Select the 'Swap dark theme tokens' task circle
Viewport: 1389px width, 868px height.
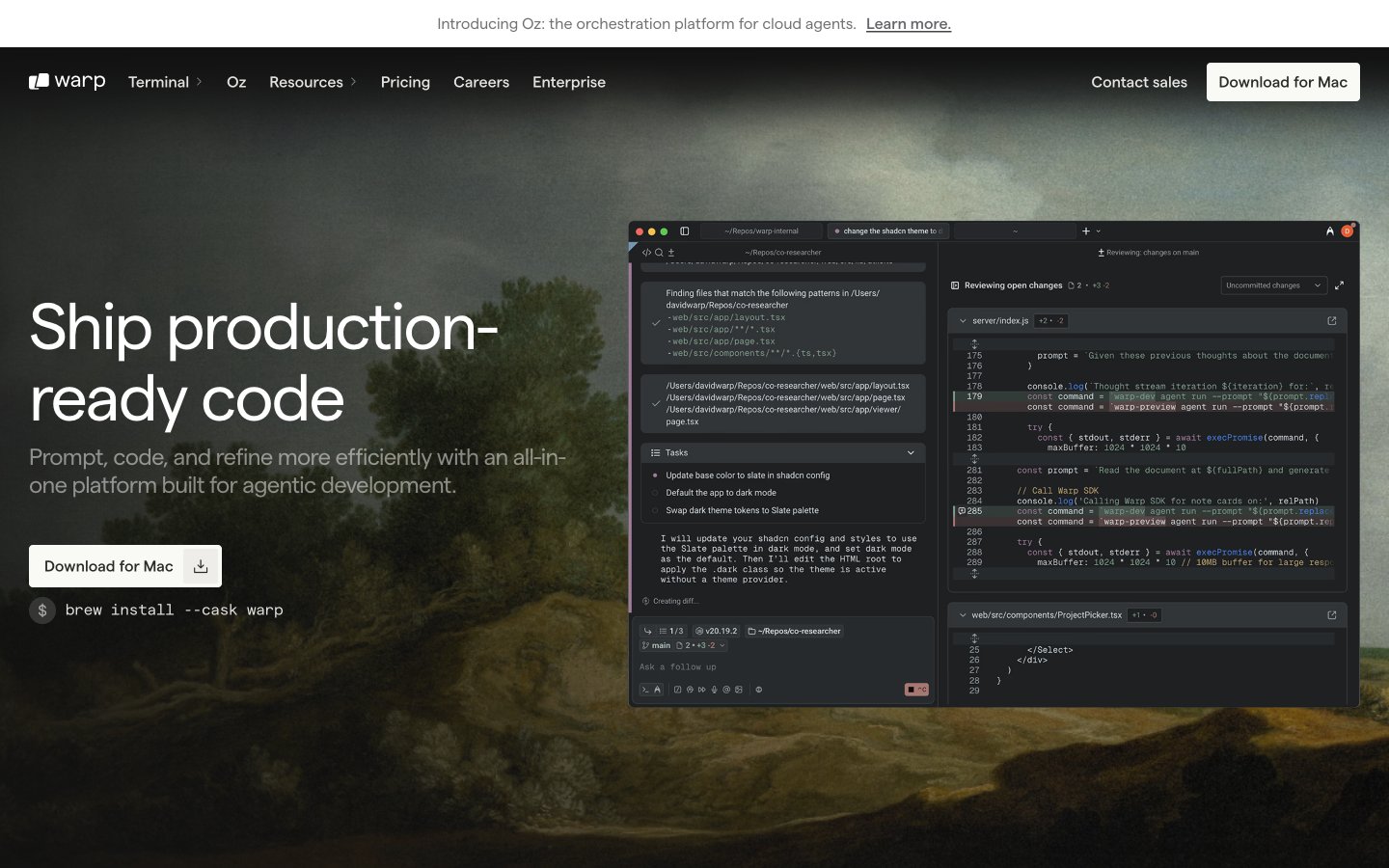click(655, 510)
